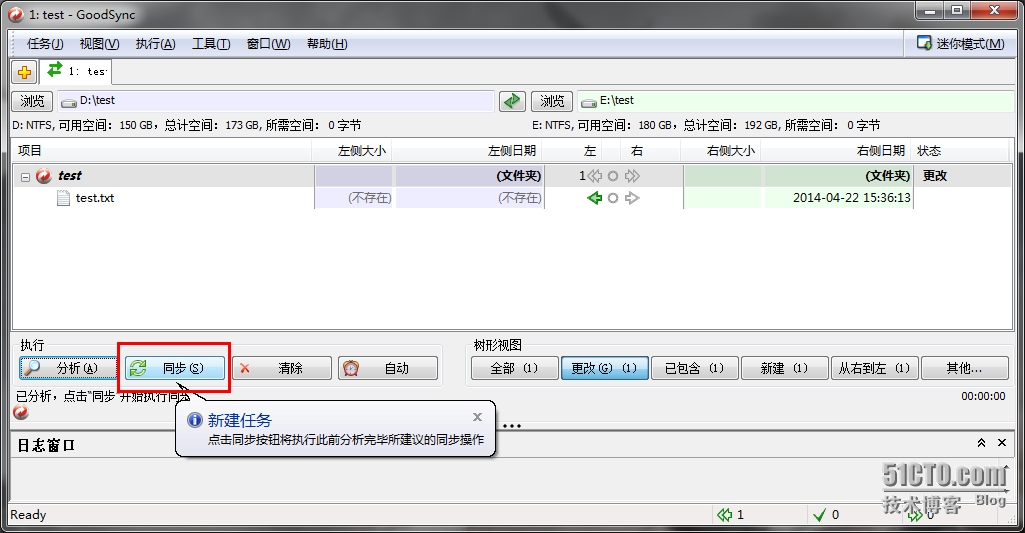The height and width of the screenshot is (533, 1025).
Task: Open the 帮助(H) menu
Action: point(327,44)
